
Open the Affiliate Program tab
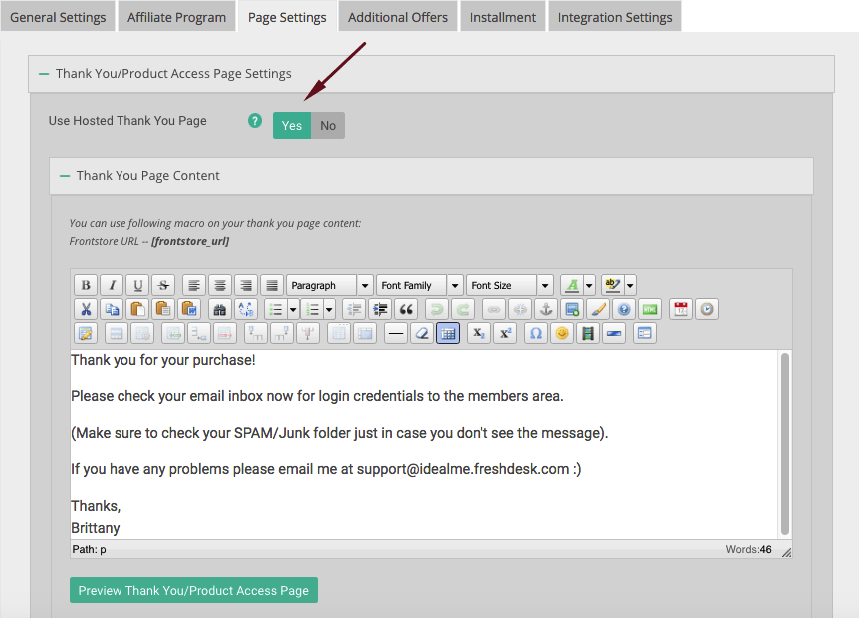(x=176, y=16)
